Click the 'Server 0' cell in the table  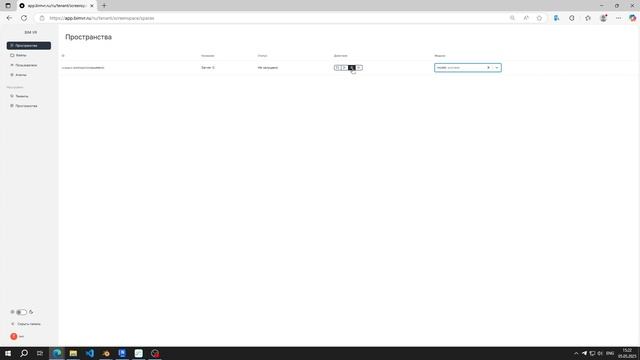(208, 68)
